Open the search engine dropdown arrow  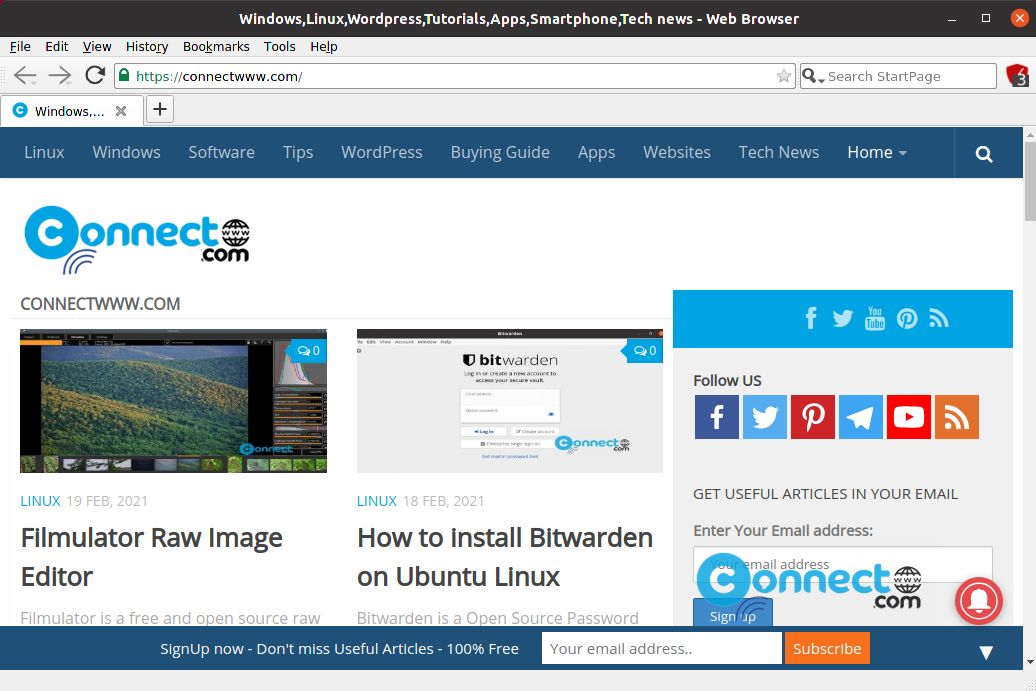click(x=821, y=80)
